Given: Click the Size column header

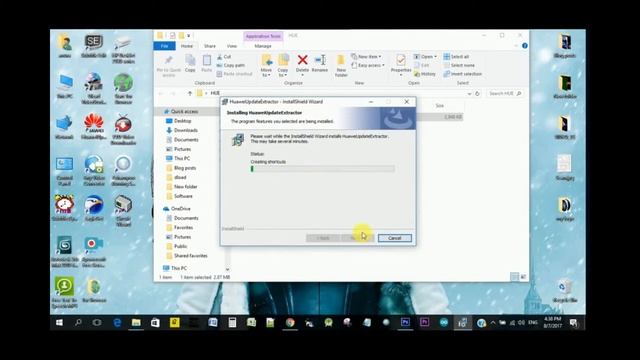Looking at the screenshot, I should click(440, 106).
